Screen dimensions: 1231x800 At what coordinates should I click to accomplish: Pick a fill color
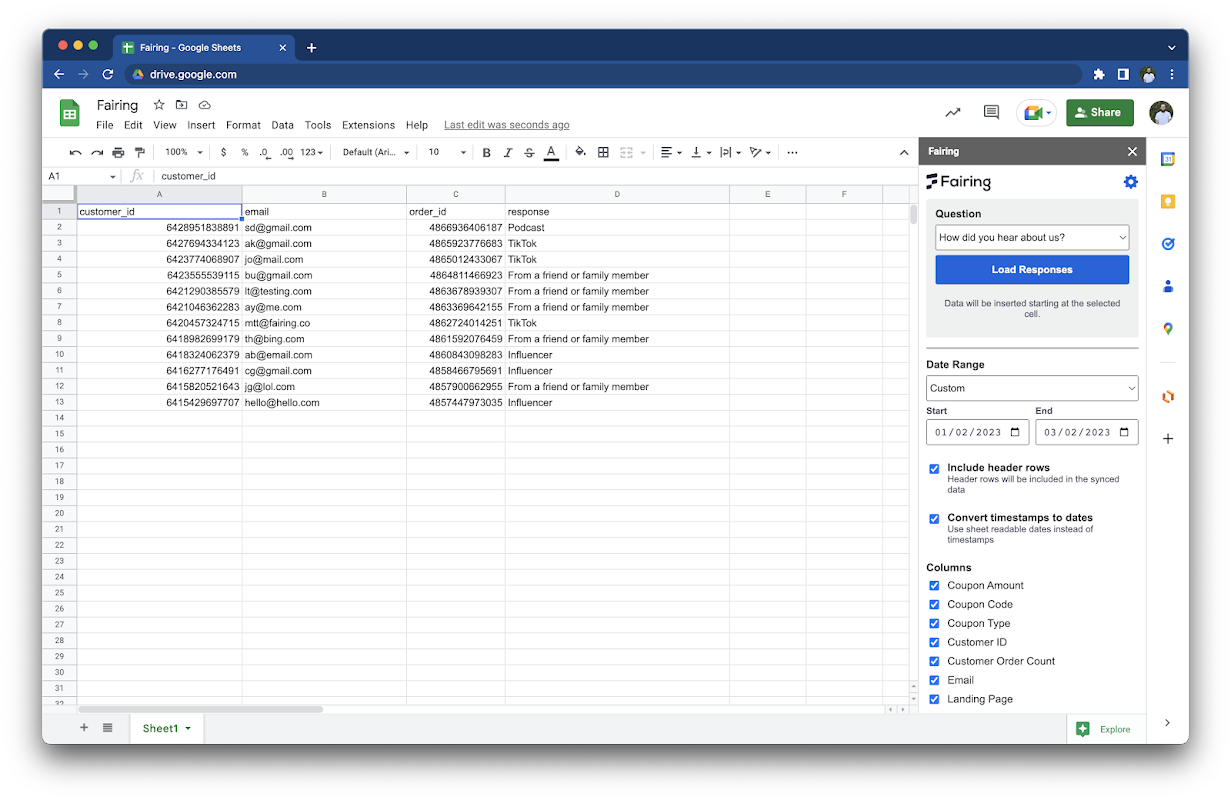pyautogui.click(x=580, y=153)
